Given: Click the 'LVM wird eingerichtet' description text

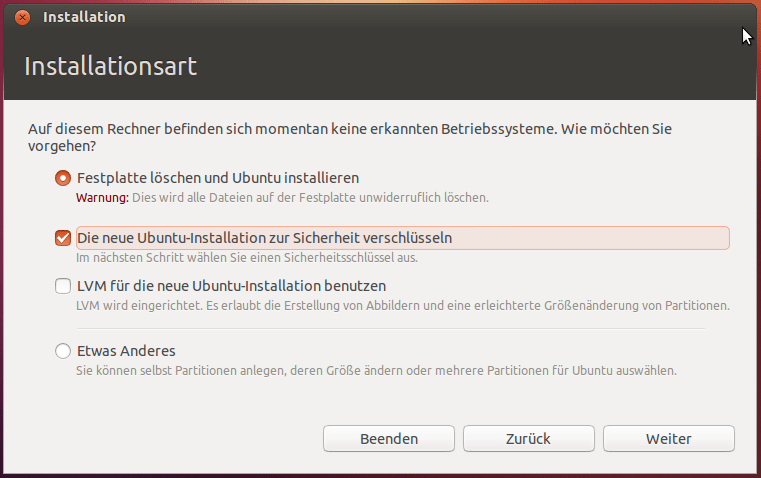Looking at the screenshot, I should coord(403,306).
